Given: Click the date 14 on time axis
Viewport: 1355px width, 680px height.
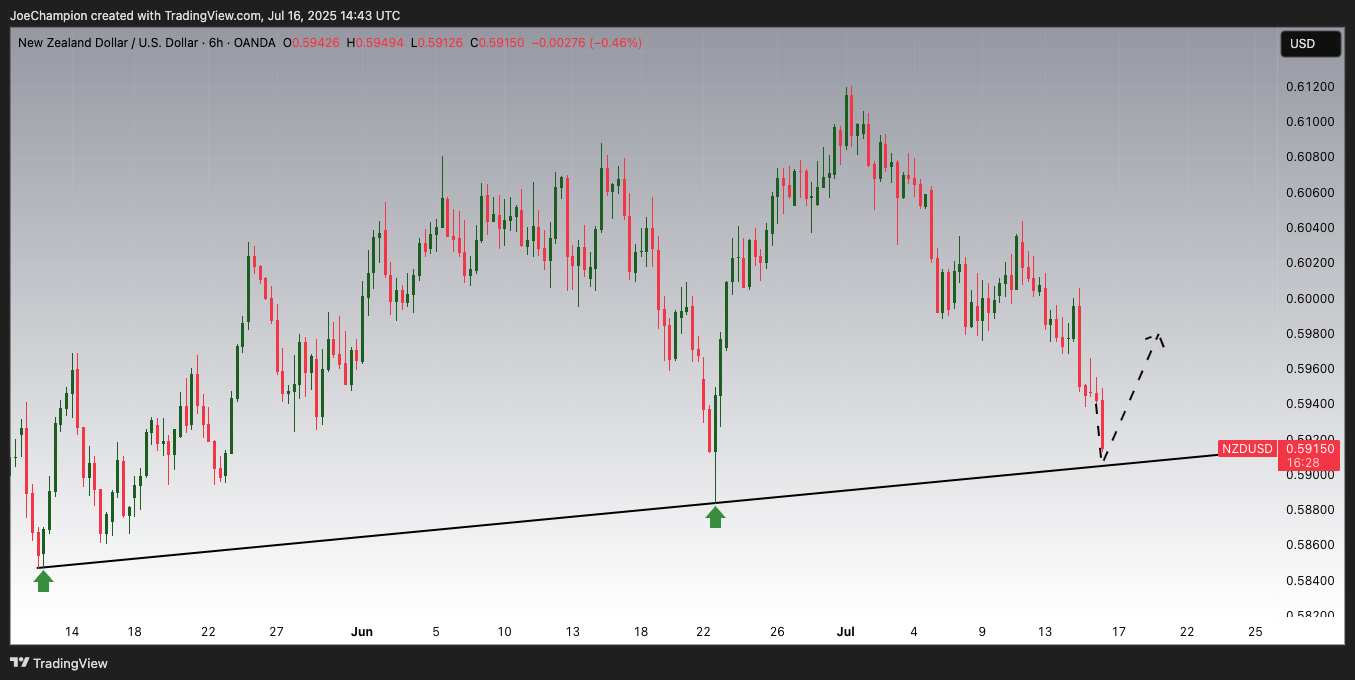Looking at the screenshot, I should 72,632.
